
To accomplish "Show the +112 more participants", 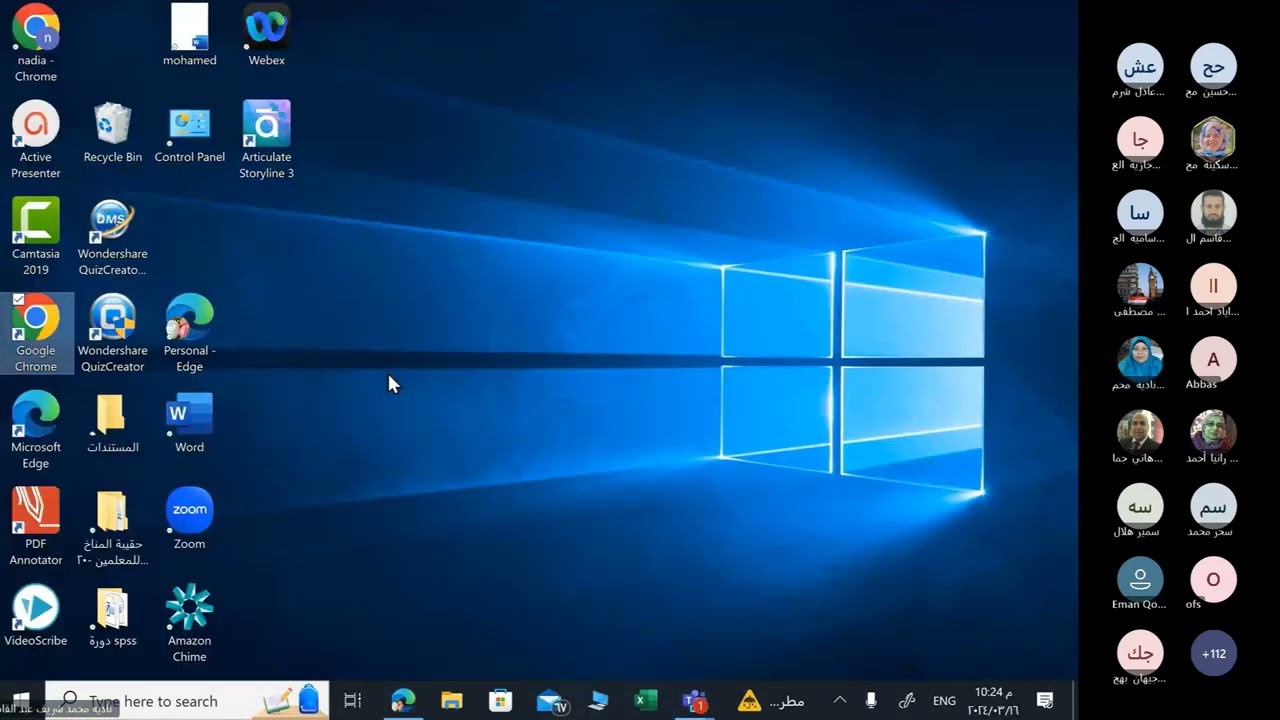I will click(1214, 654).
